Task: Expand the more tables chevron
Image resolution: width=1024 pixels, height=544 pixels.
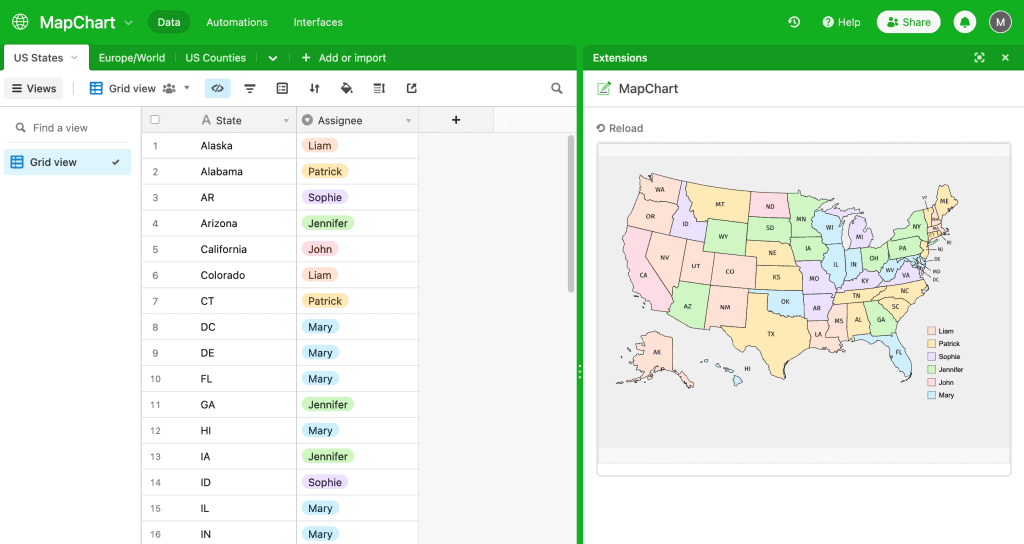Action: point(273,58)
